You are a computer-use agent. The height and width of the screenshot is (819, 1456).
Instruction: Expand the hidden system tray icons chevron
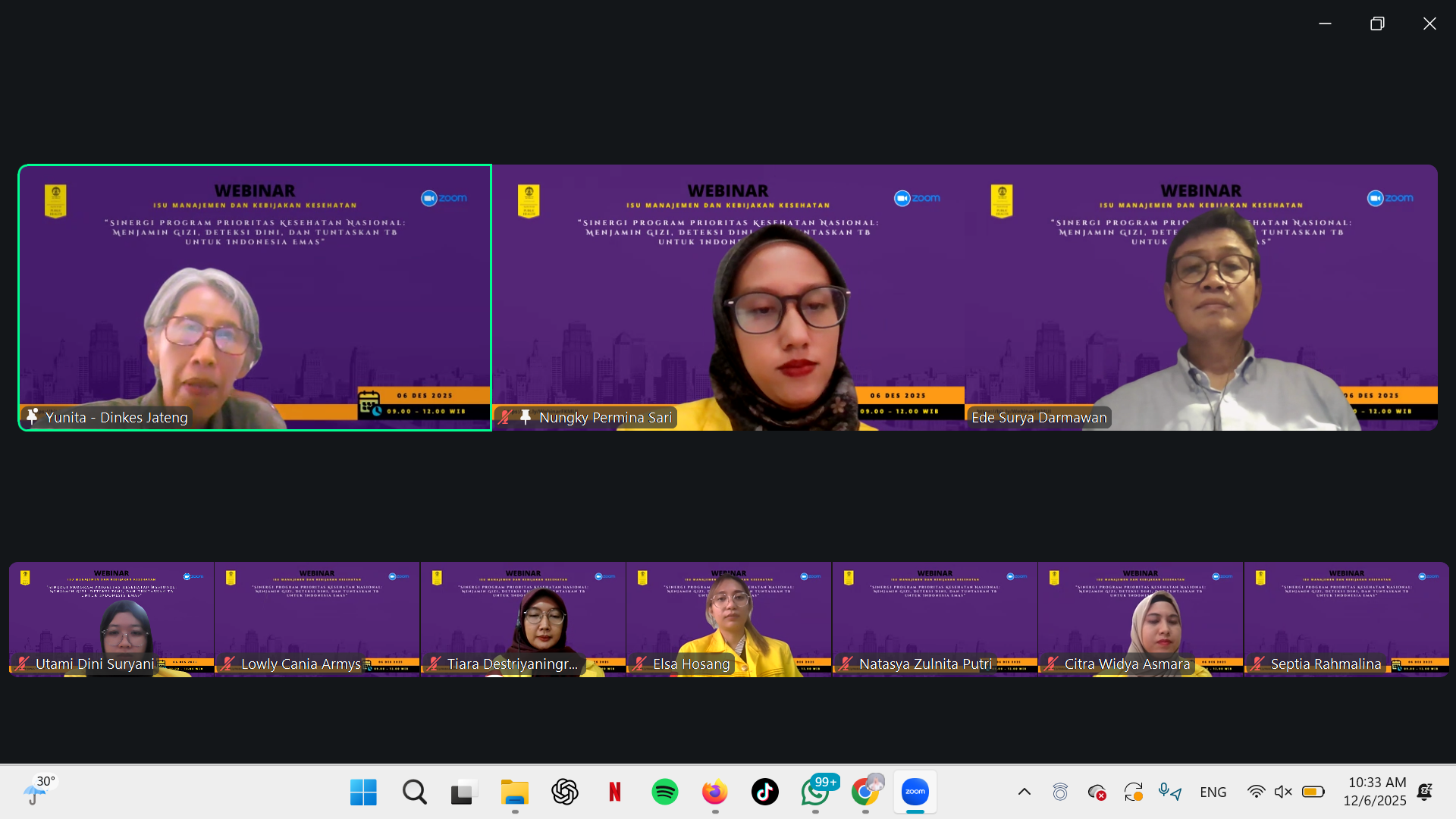tap(1024, 792)
